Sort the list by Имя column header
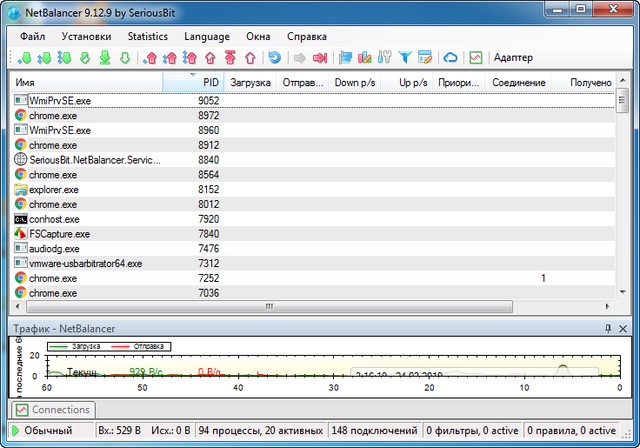 pos(26,81)
